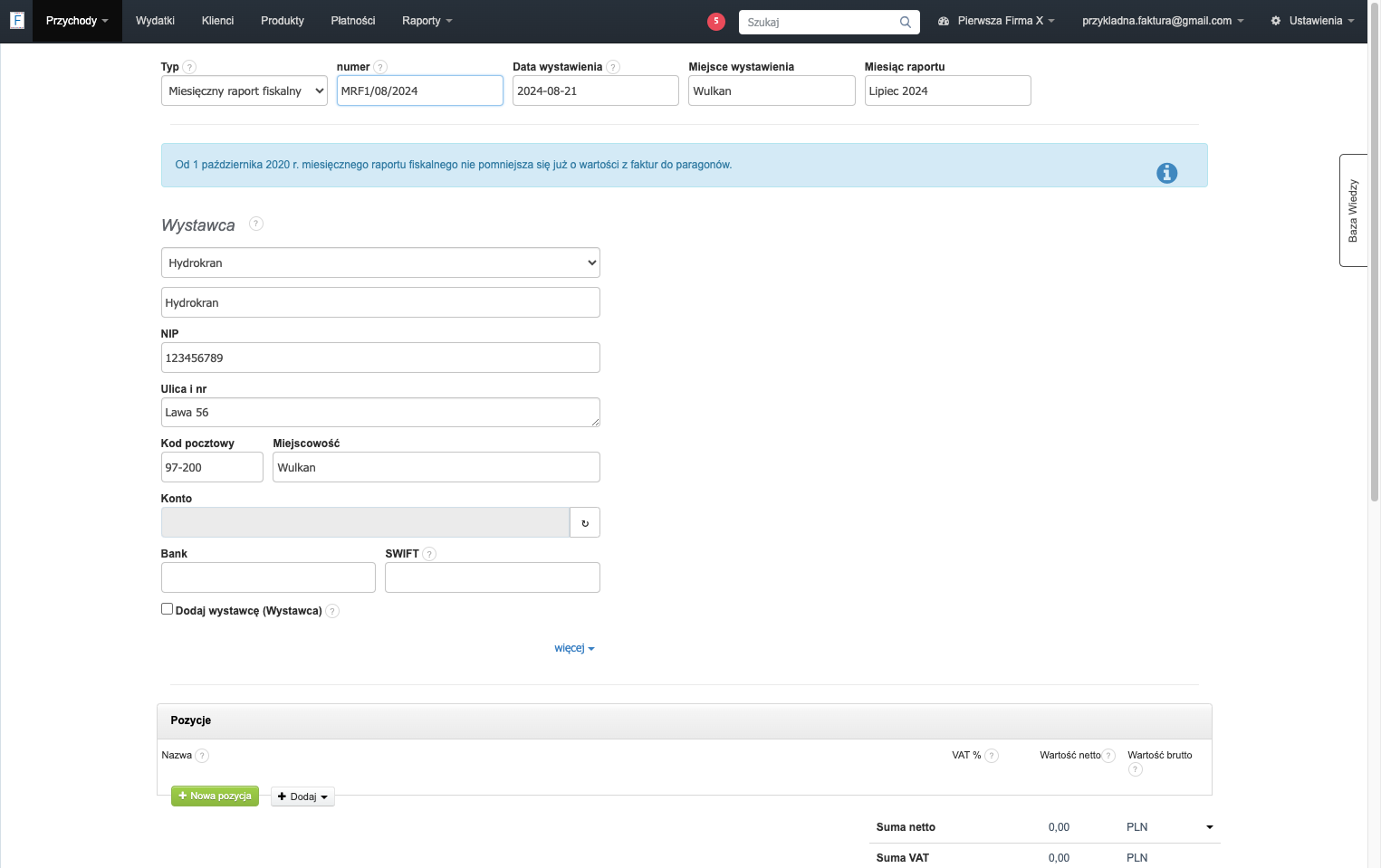
Task: Click the issuer name field Hydrokran
Action: click(x=380, y=302)
